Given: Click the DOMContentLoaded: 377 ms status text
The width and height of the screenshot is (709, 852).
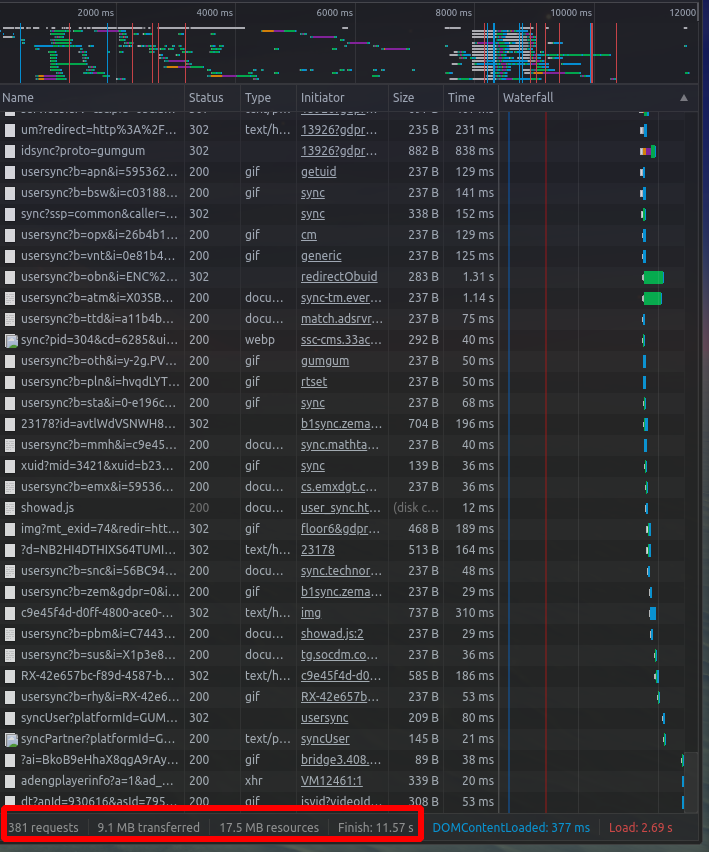Looking at the screenshot, I should [x=511, y=828].
